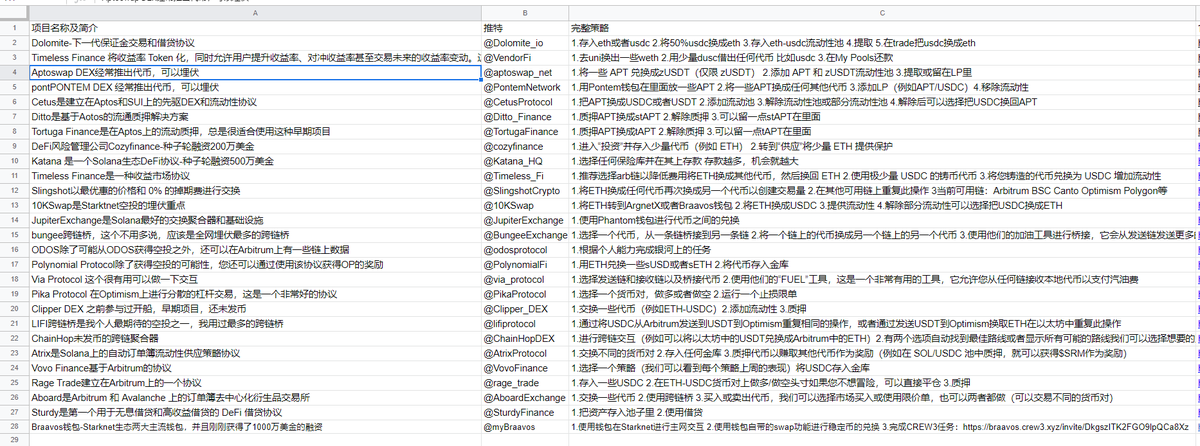Select row 14 number header
Screen dimensions: 1200x446
tap(14, 219)
